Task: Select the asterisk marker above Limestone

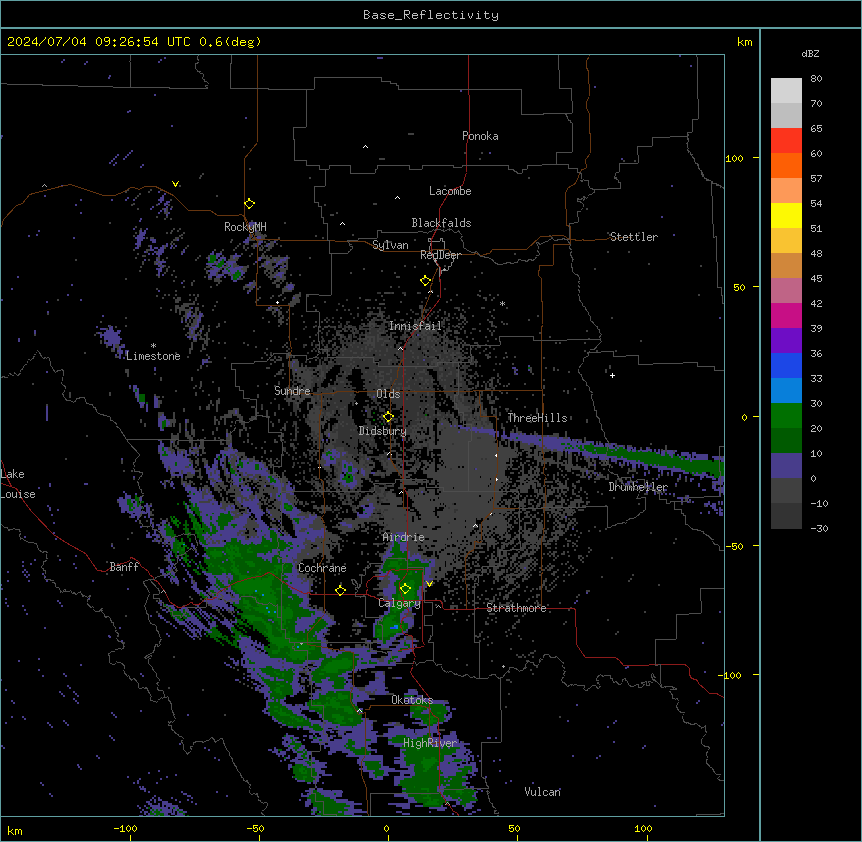Action: [153, 346]
